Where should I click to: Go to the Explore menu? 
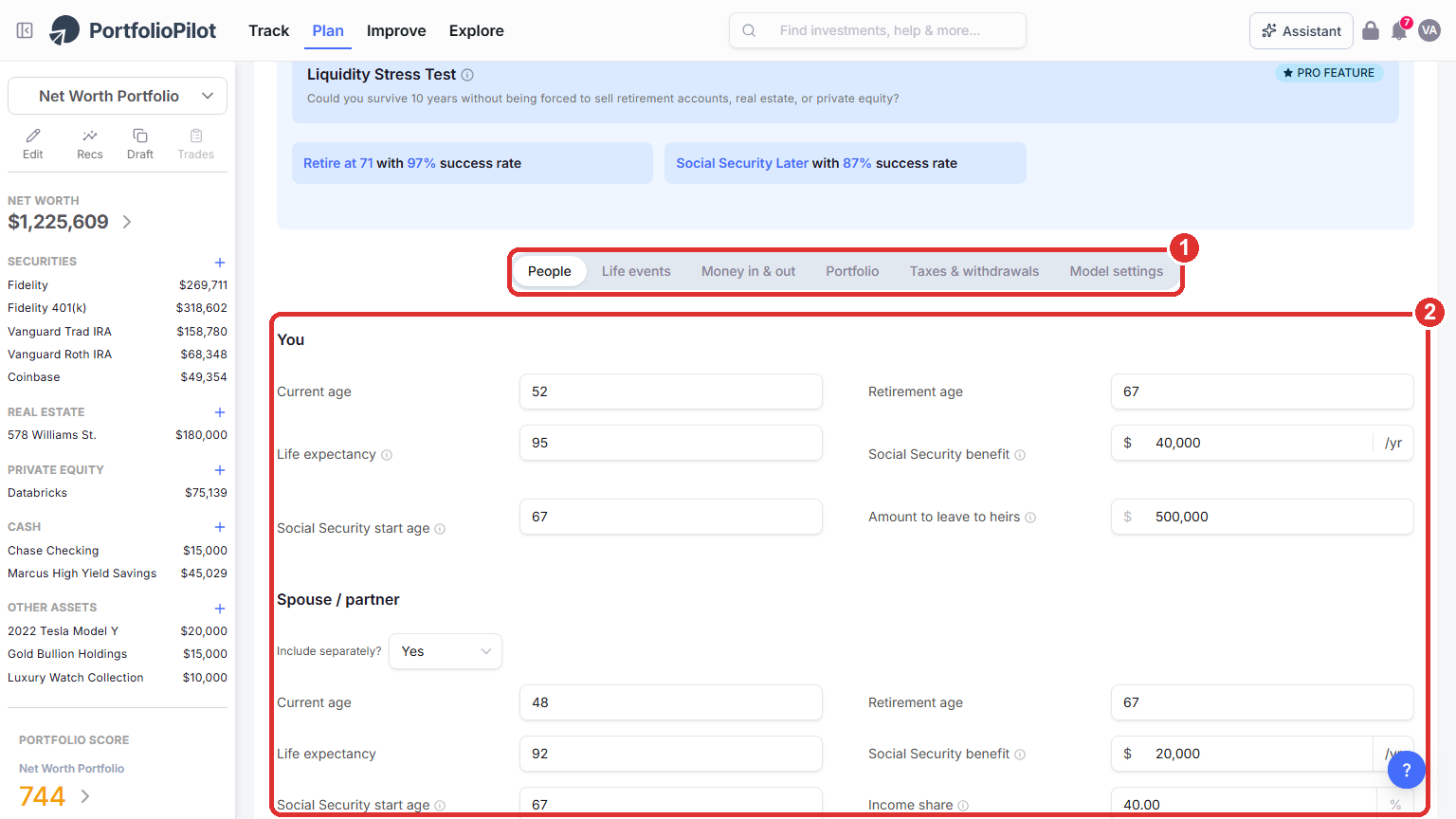click(x=477, y=30)
